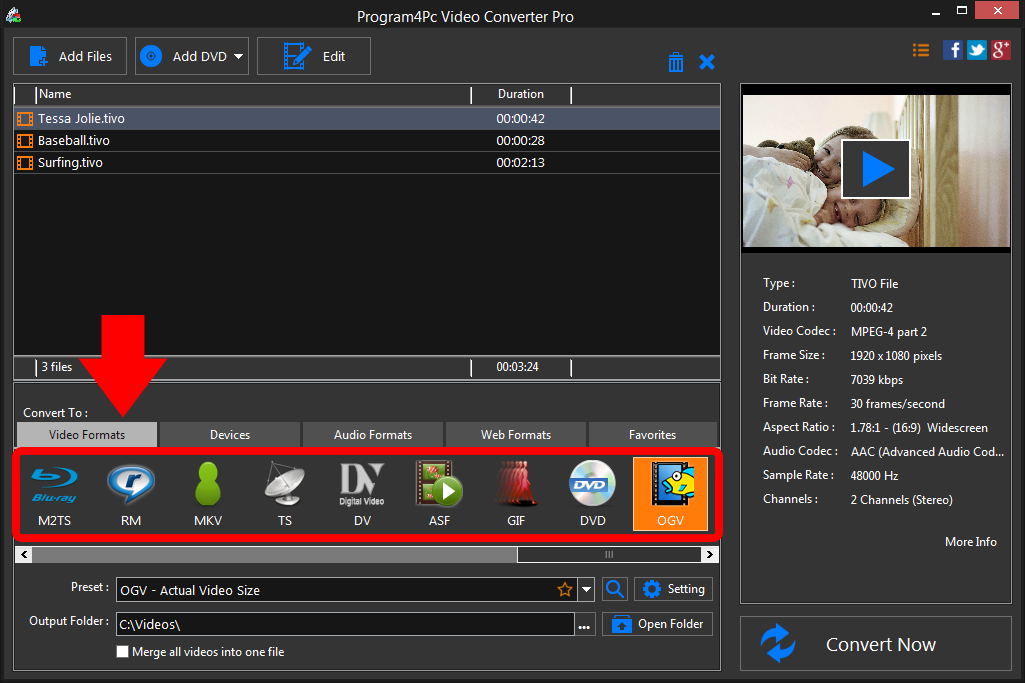Click the format list scrollbar thumb
This screenshot has width=1025, height=683.
[609, 555]
